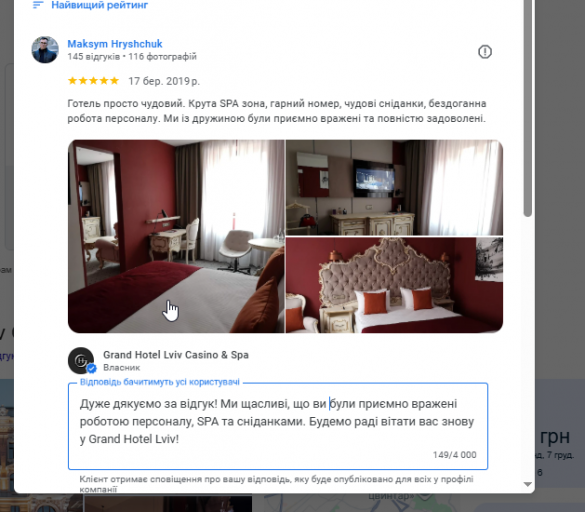Open the photo showing TV and dresser
Image resolution: width=585 pixels, height=512 pixels.
tap(394, 187)
